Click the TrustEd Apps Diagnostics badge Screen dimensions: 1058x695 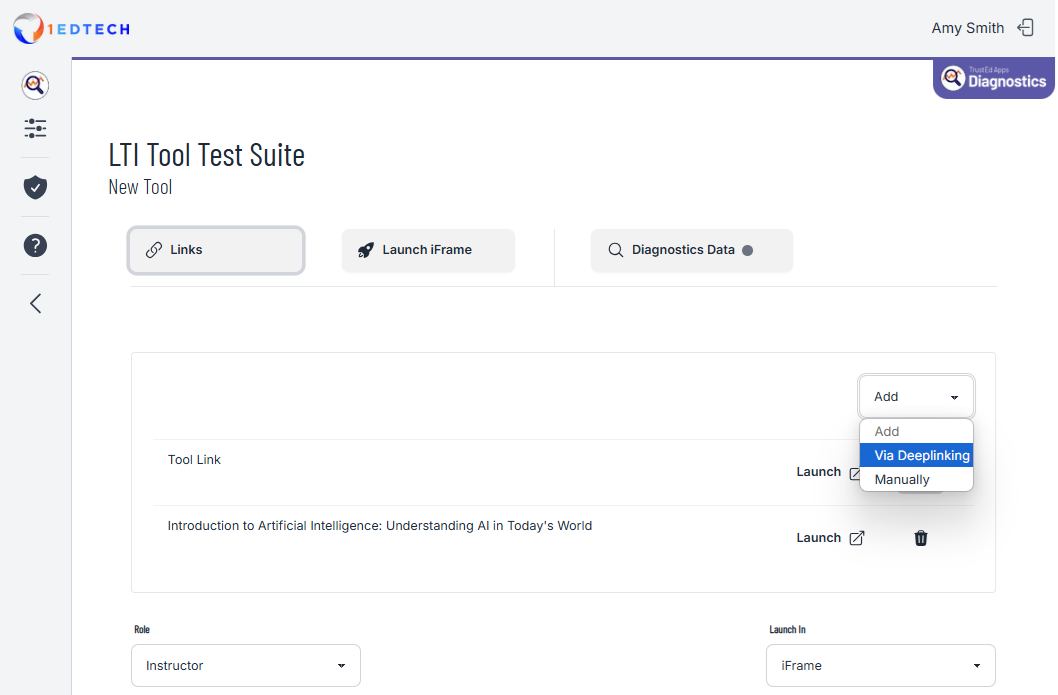(993, 78)
